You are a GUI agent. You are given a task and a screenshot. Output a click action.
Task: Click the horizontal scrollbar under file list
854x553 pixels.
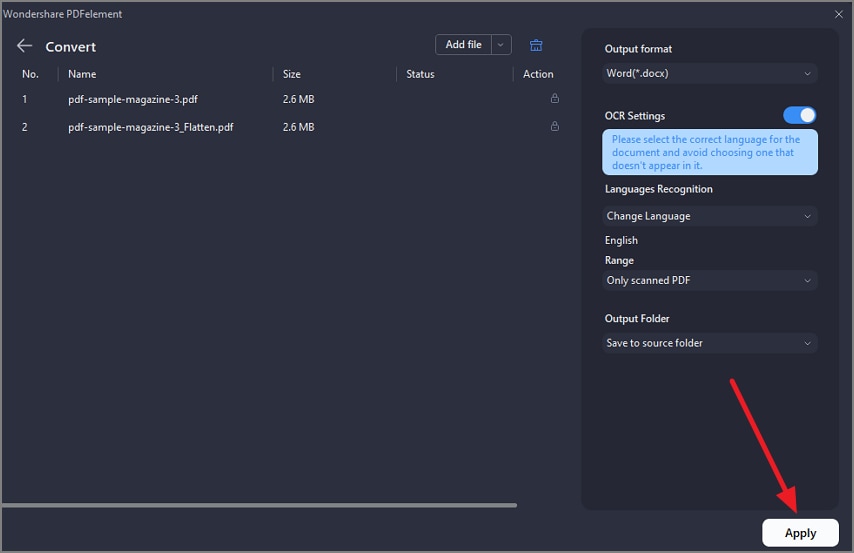coord(259,505)
